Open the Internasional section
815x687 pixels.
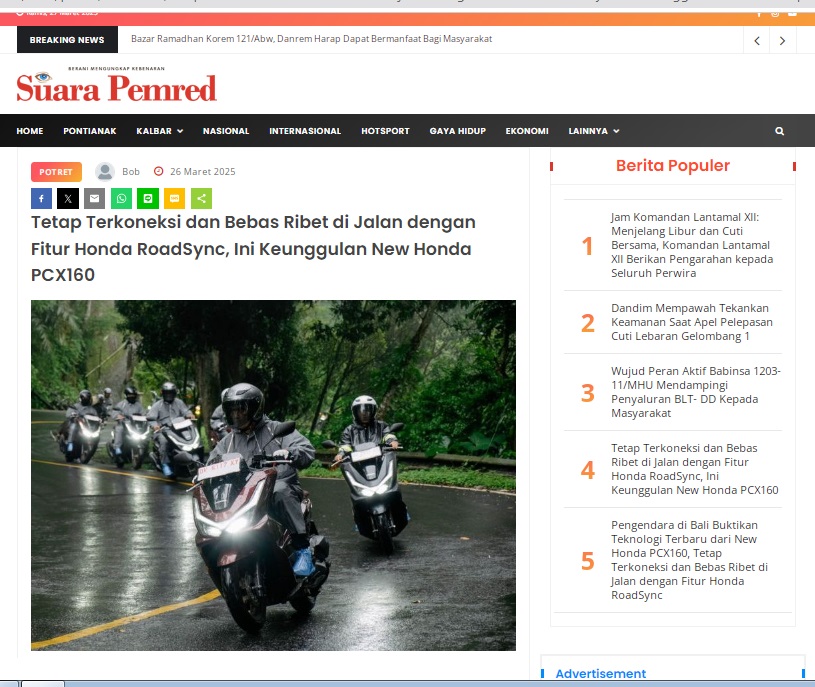tap(305, 131)
